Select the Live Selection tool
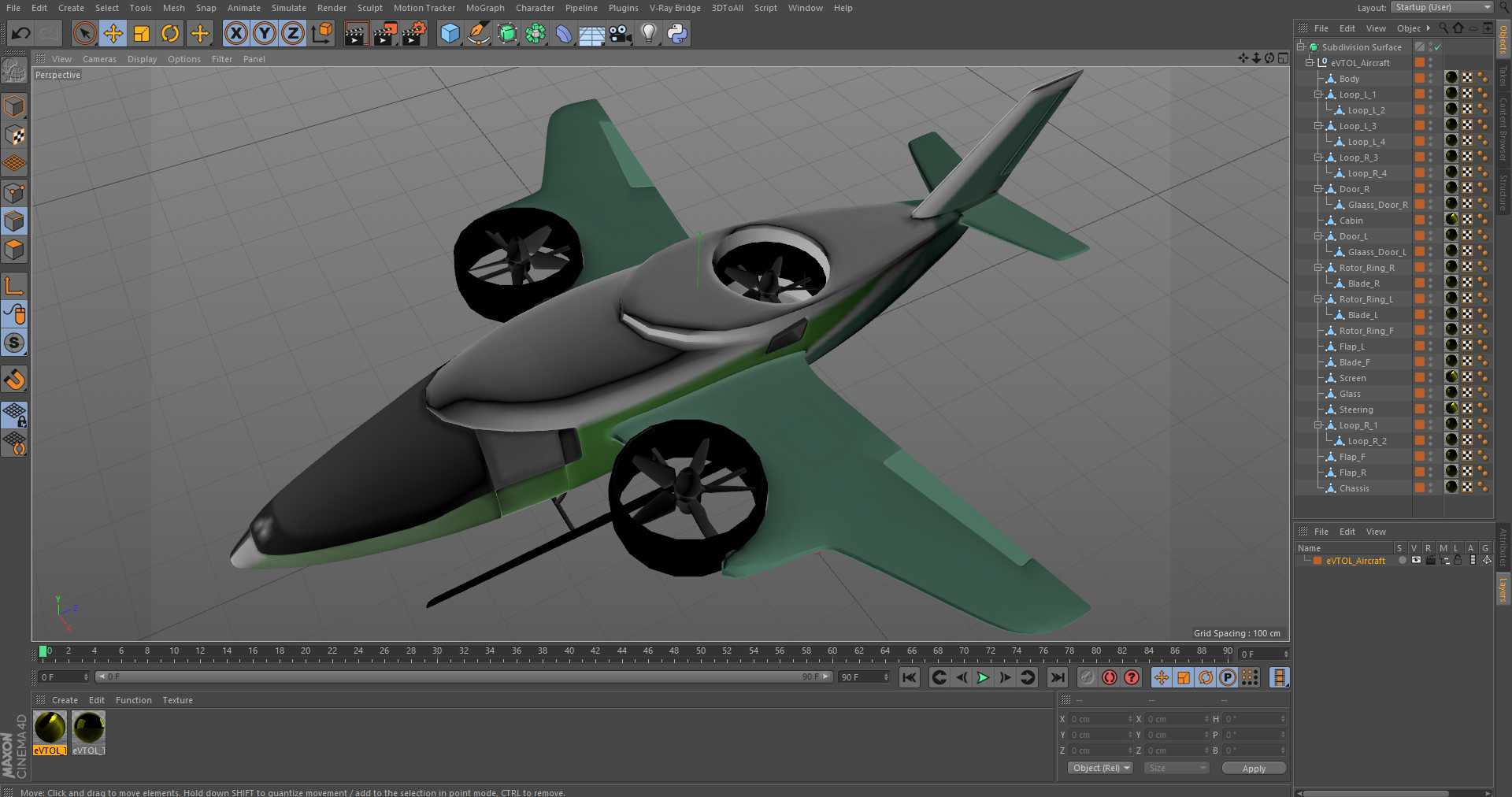1512x797 pixels. [x=84, y=33]
